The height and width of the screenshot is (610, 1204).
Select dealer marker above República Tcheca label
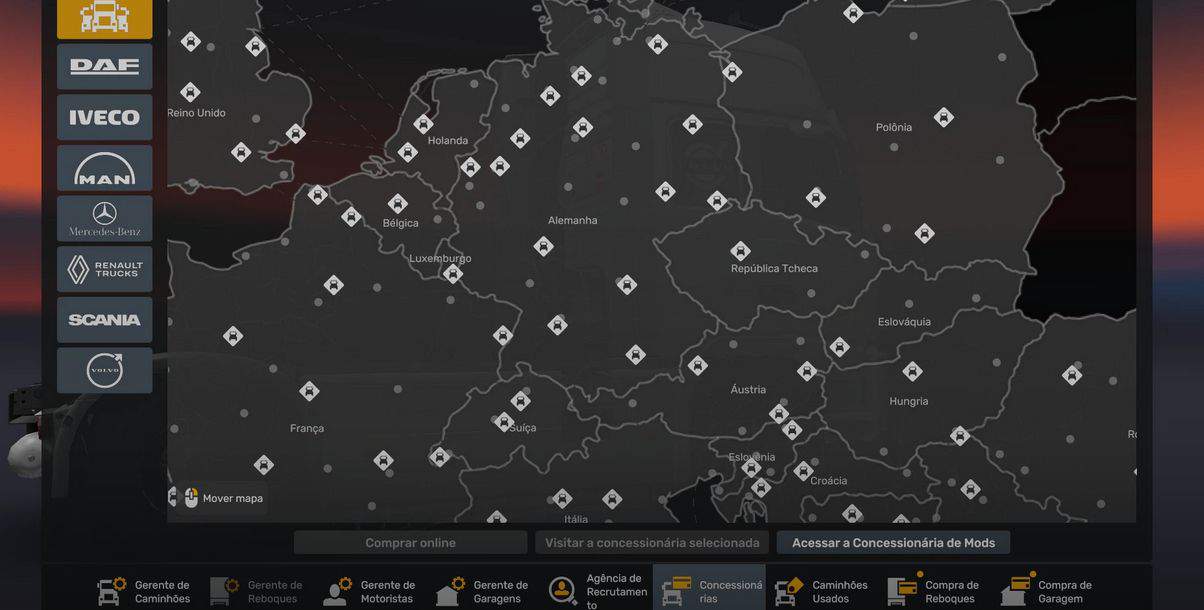pyautogui.click(x=740, y=251)
